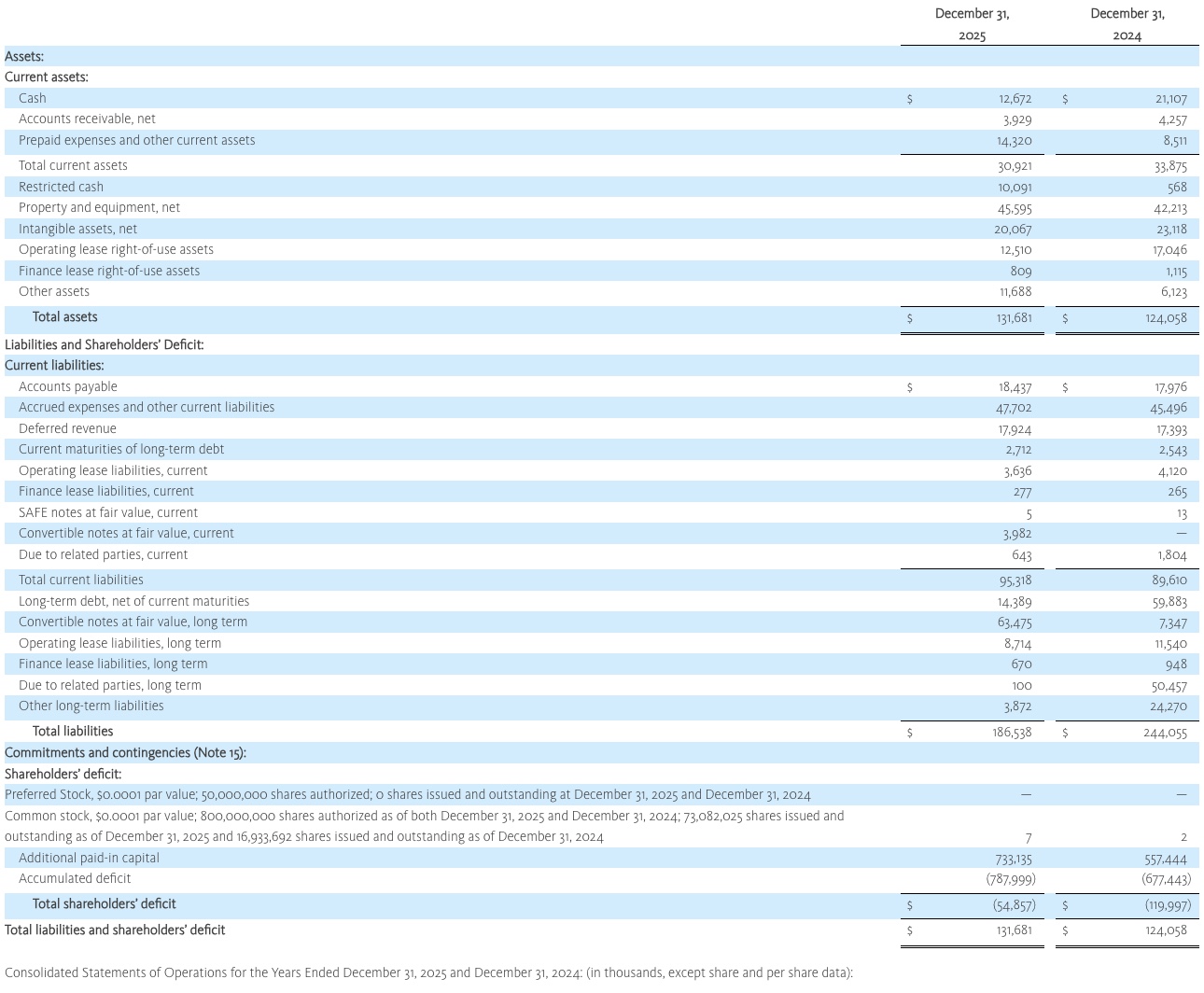Viewport: 1204px width, 993px height.
Task: Click the December 31, 2025 column header
Action: pos(973,25)
